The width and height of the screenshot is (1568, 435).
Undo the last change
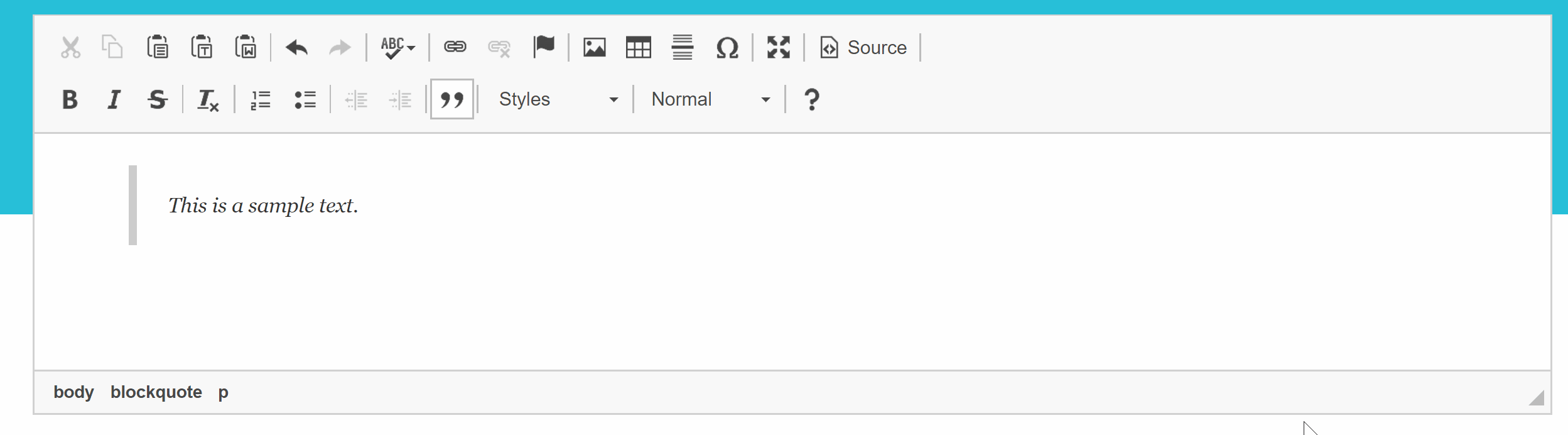pos(296,47)
